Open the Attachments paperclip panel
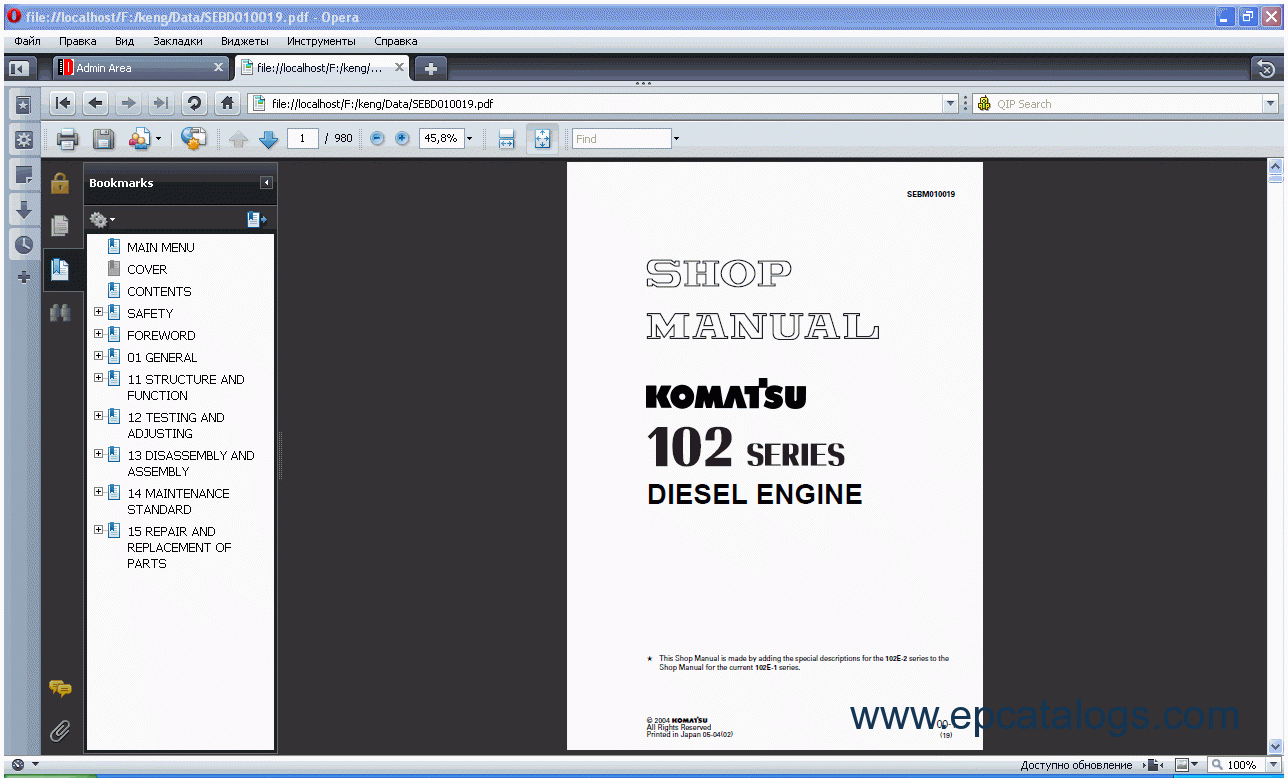The width and height of the screenshot is (1288, 778). click(x=60, y=731)
